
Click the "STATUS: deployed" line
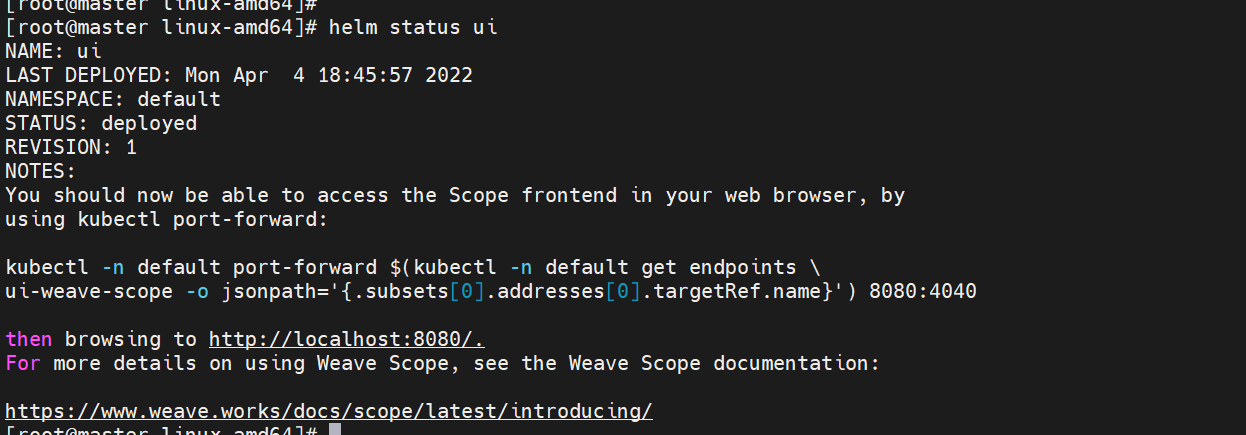tap(101, 123)
